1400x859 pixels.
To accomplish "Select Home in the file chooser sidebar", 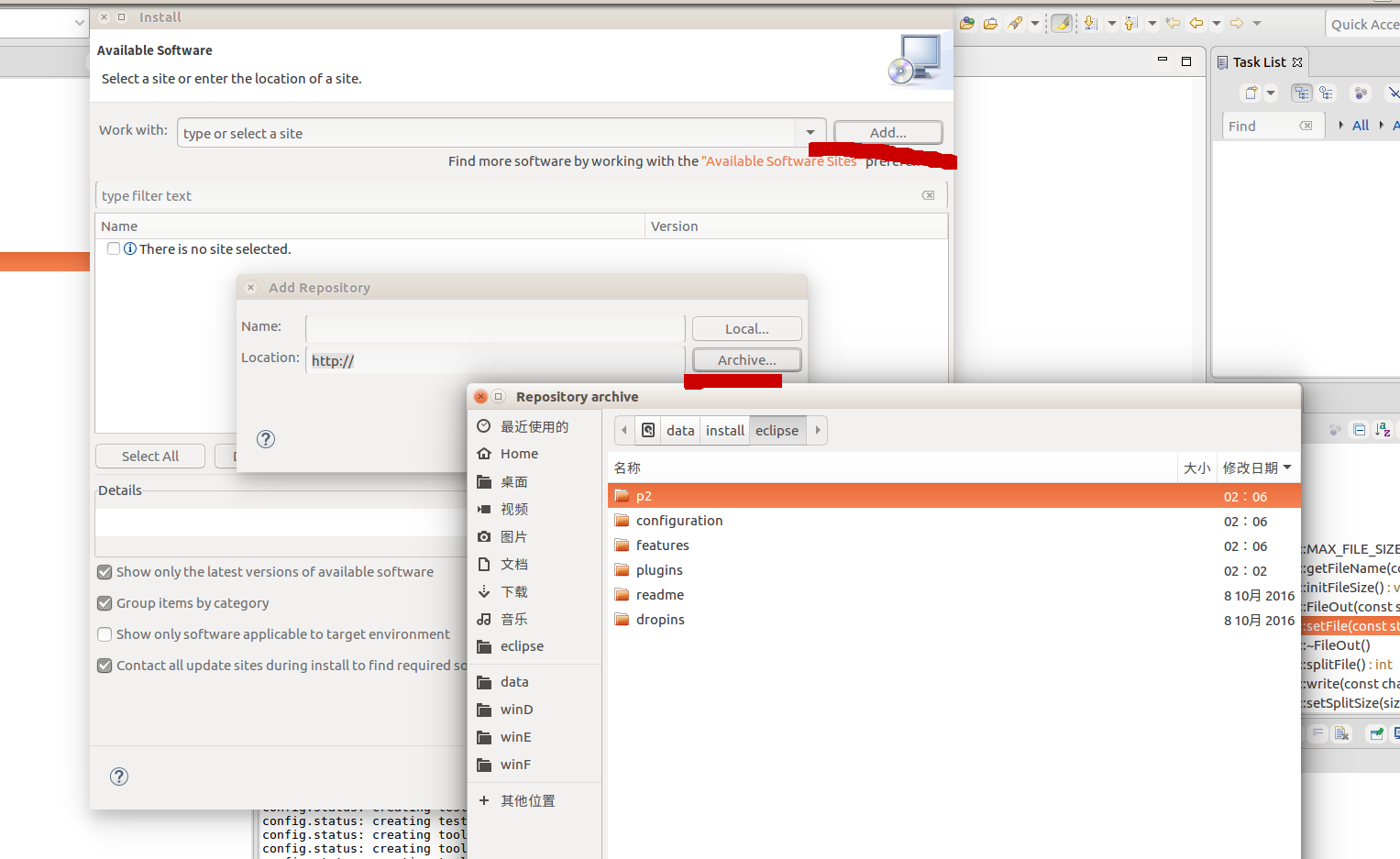I will tap(519, 454).
